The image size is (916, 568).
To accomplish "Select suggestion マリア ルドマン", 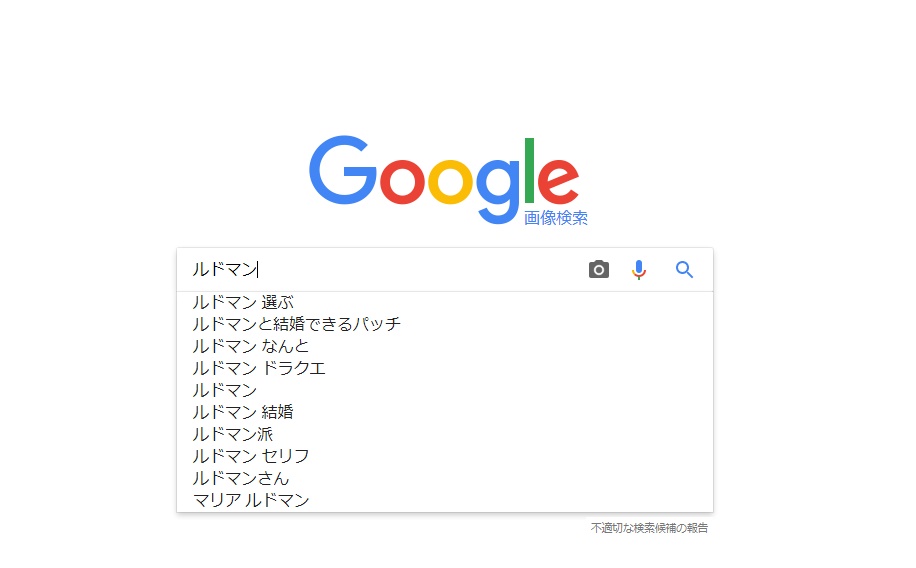I will (251, 500).
